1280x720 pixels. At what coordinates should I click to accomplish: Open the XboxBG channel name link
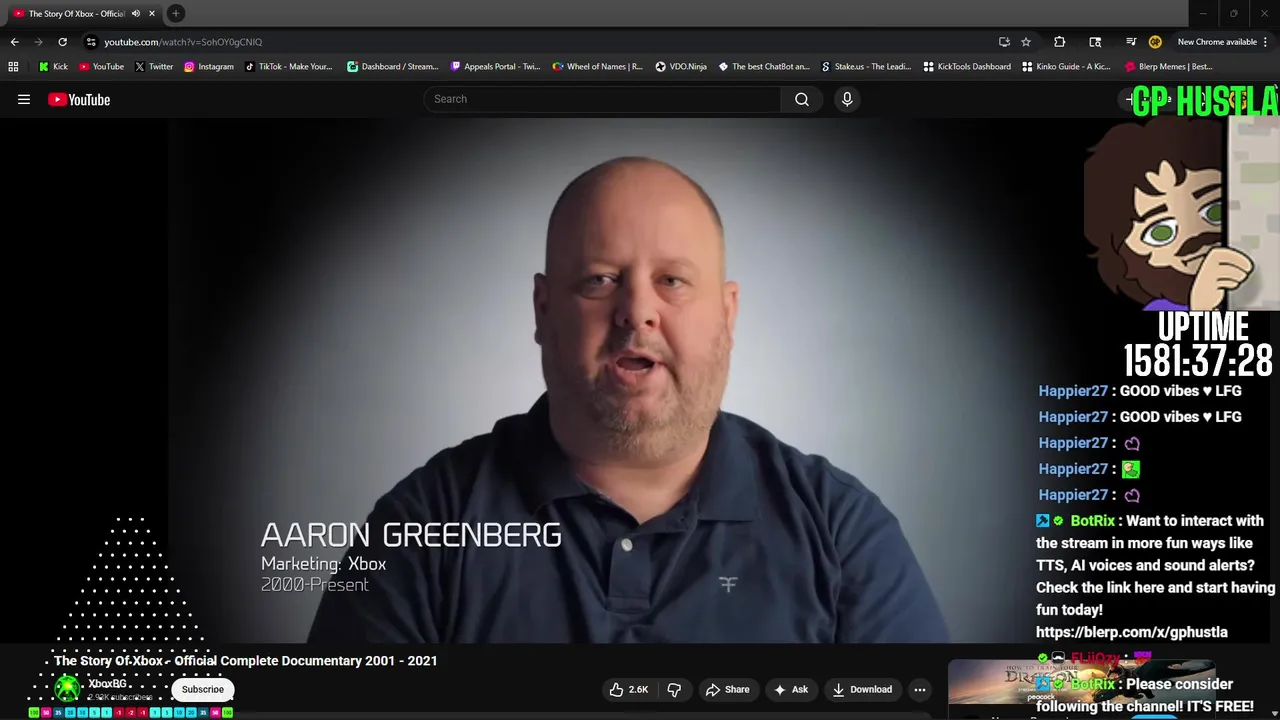(x=107, y=684)
